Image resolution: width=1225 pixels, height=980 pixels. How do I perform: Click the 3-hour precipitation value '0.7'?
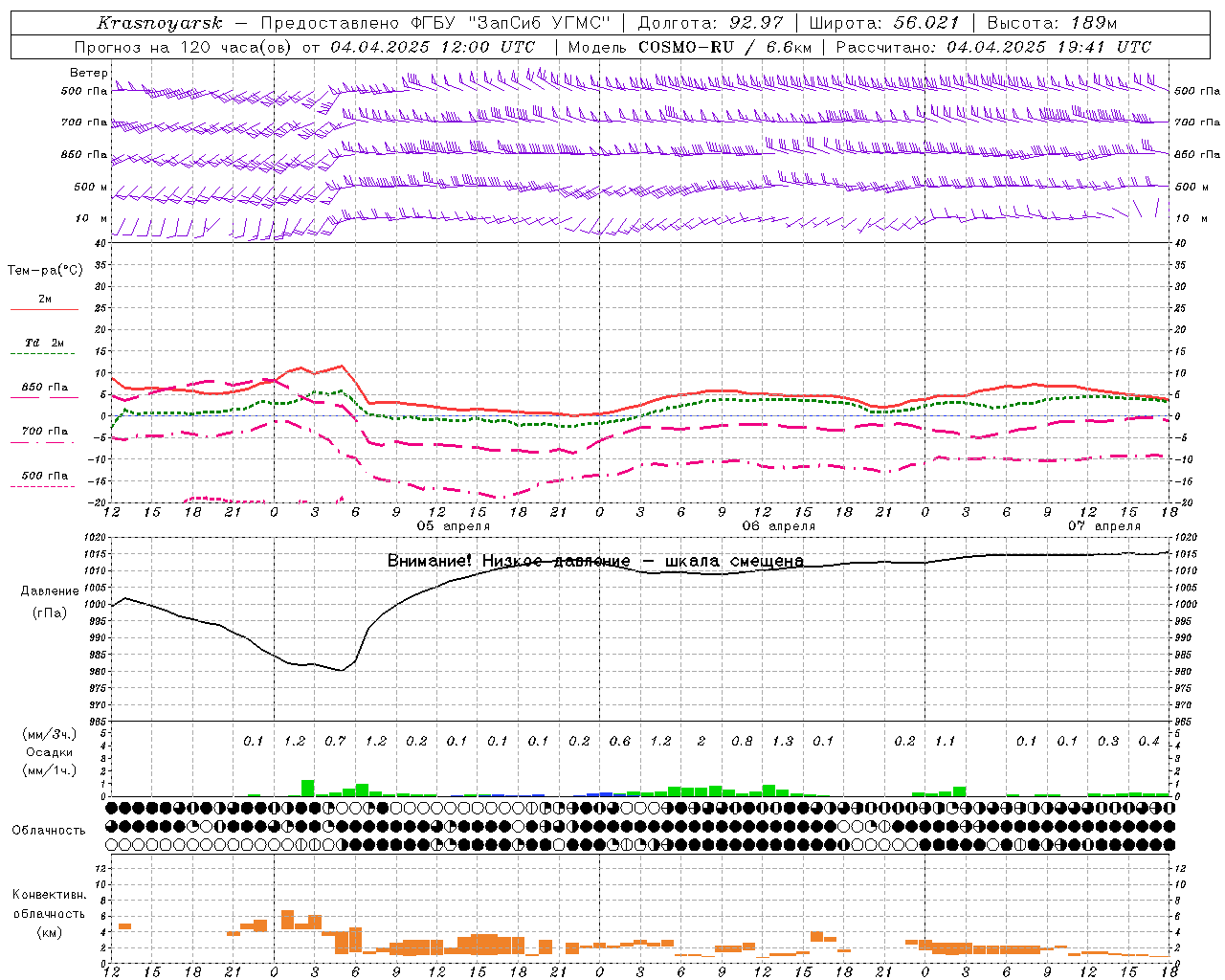pyautogui.click(x=335, y=742)
